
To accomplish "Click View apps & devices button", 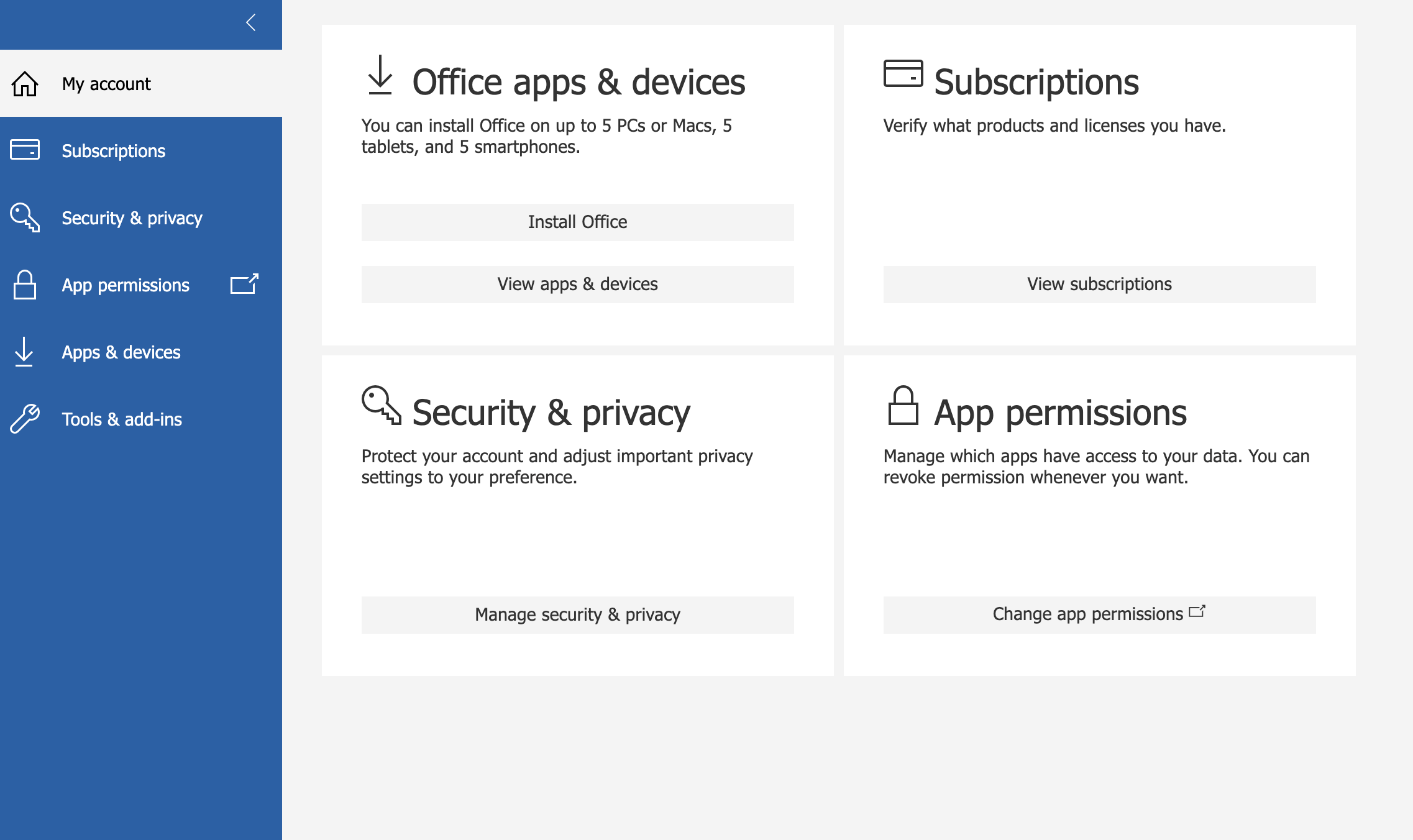I will 578,285.
